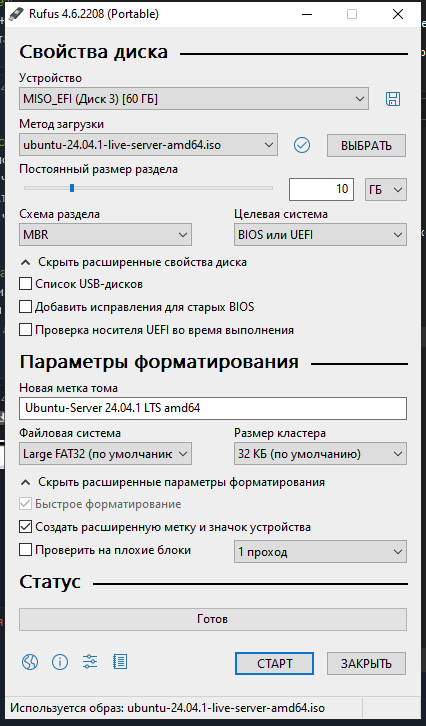This screenshot has width=426, height=726.
Task: Click the ЗАКРЫТЬ button
Action: point(366,663)
